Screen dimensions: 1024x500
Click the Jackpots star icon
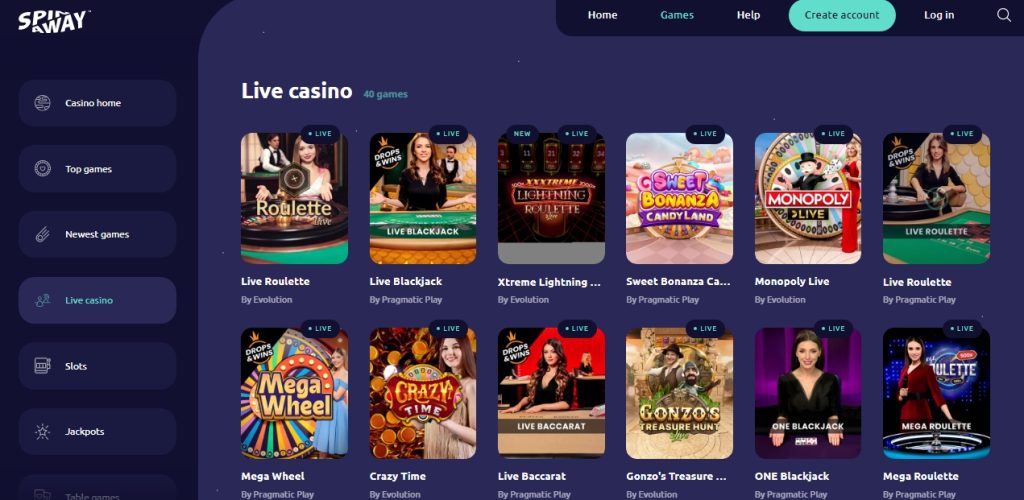[x=42, y=431]
